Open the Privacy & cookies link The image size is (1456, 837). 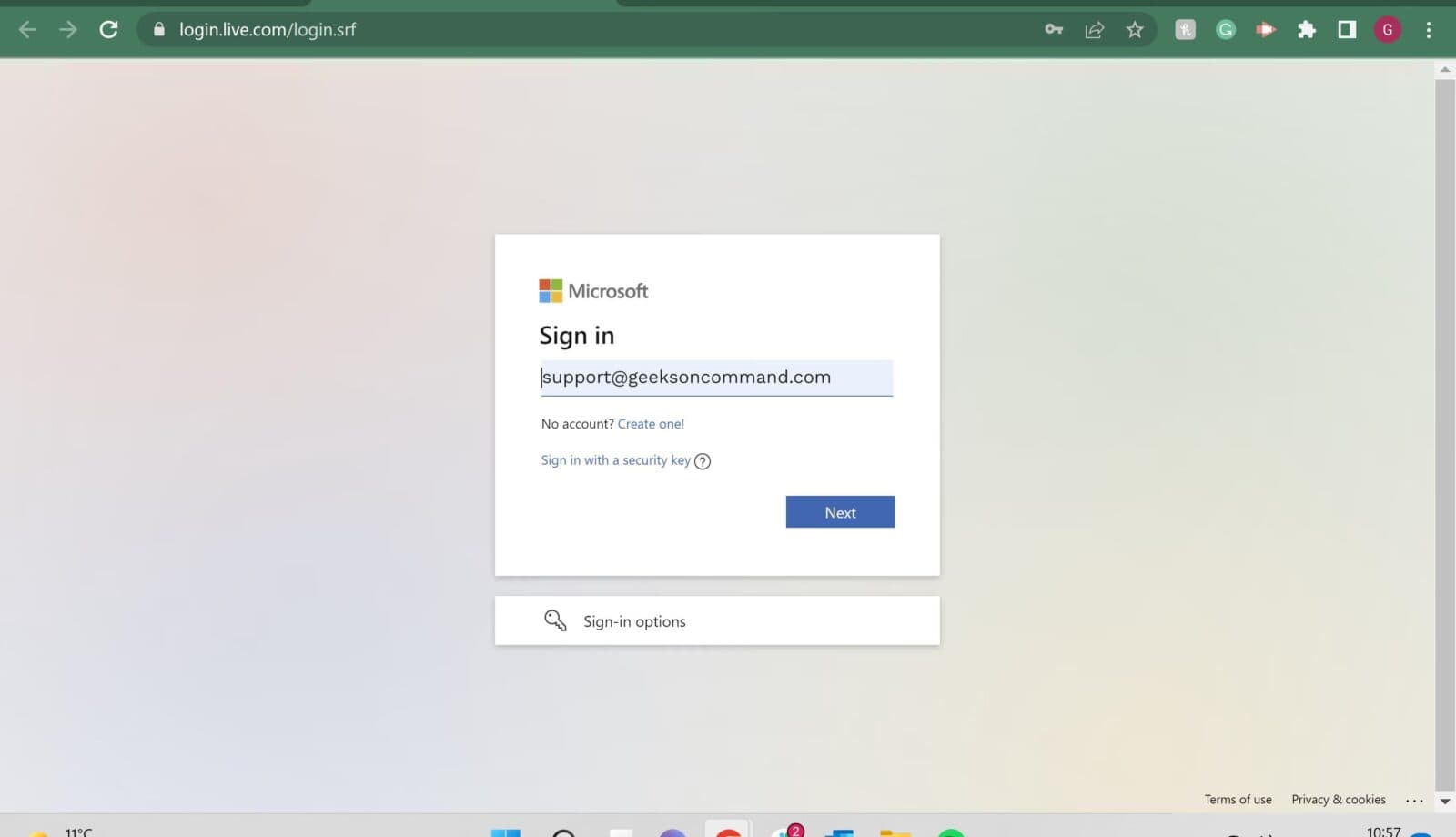coord(1339,800)
